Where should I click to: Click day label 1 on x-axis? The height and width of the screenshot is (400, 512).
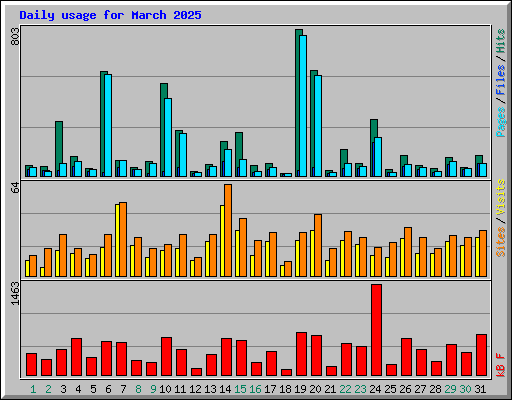coord(33,389)
